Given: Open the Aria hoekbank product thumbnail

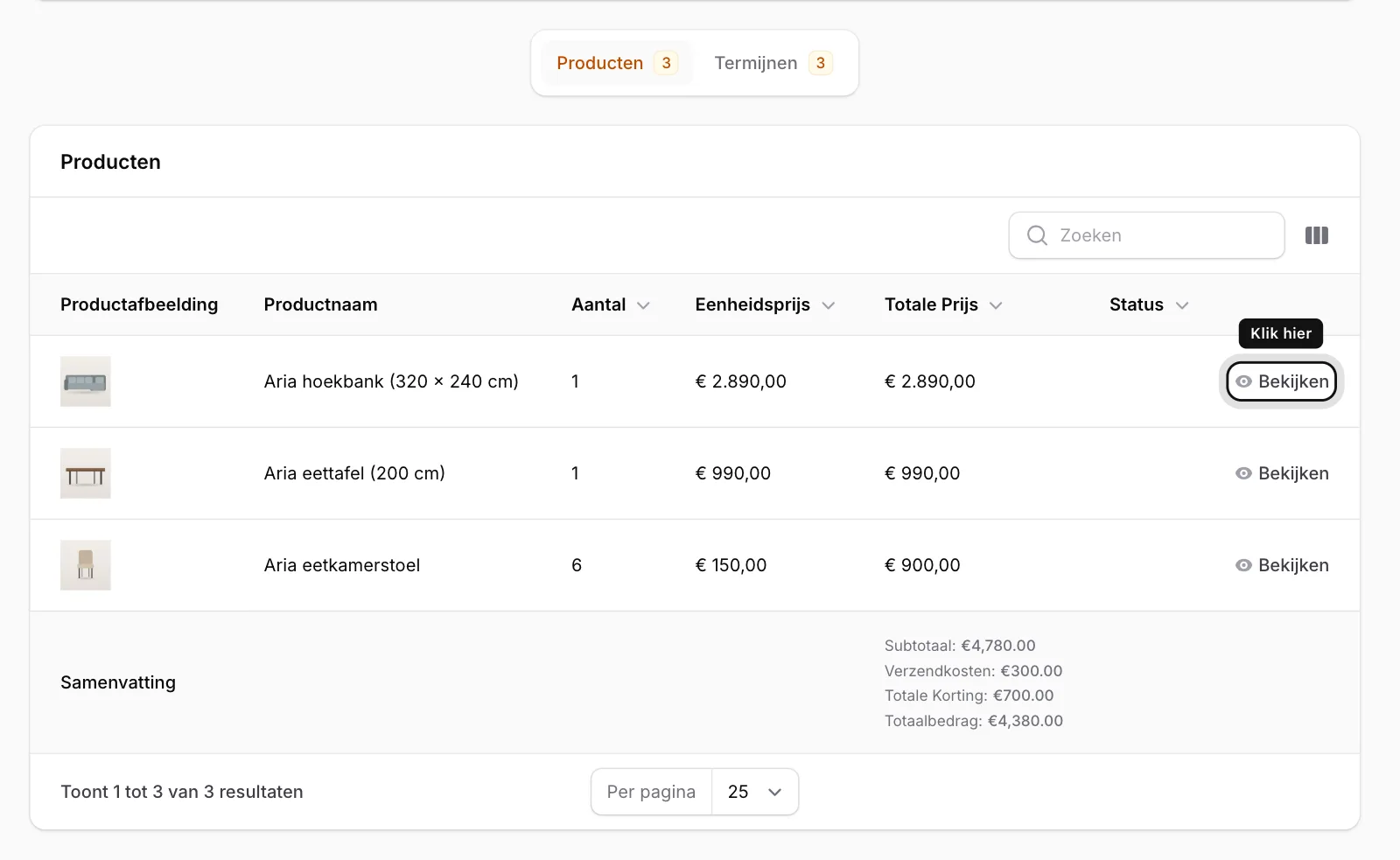Looking at the screenshot, I should 86,381.
